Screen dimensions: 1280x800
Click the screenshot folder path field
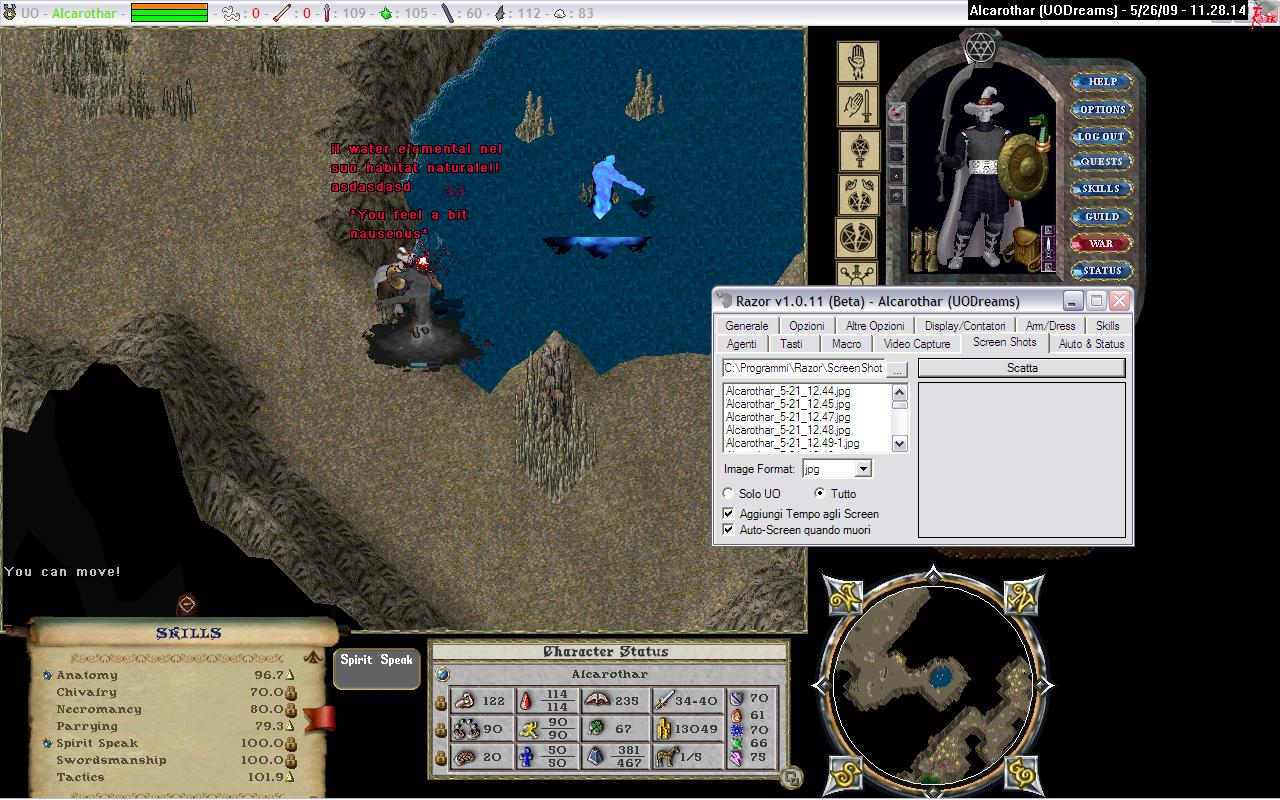click(x=804, y=368)
